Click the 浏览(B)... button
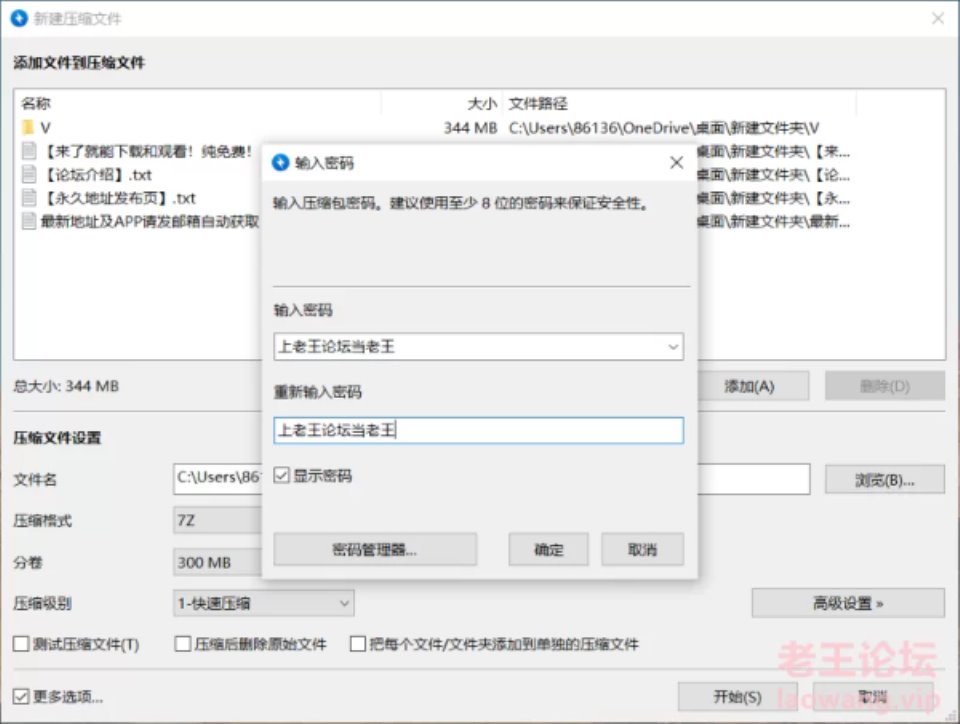 (x=885, y=480)
